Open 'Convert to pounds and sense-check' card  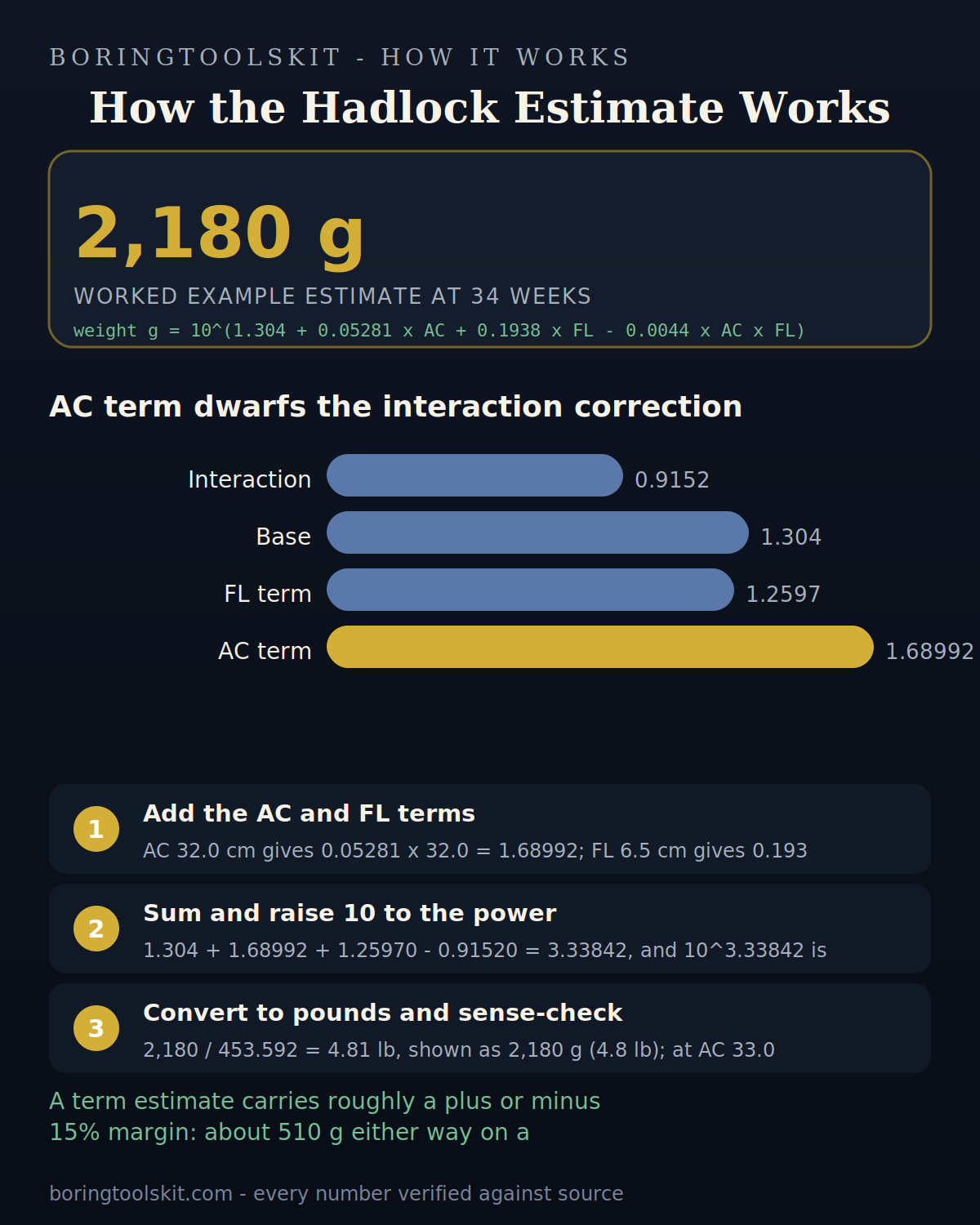pyautogui.click(x=490, y=1028)
